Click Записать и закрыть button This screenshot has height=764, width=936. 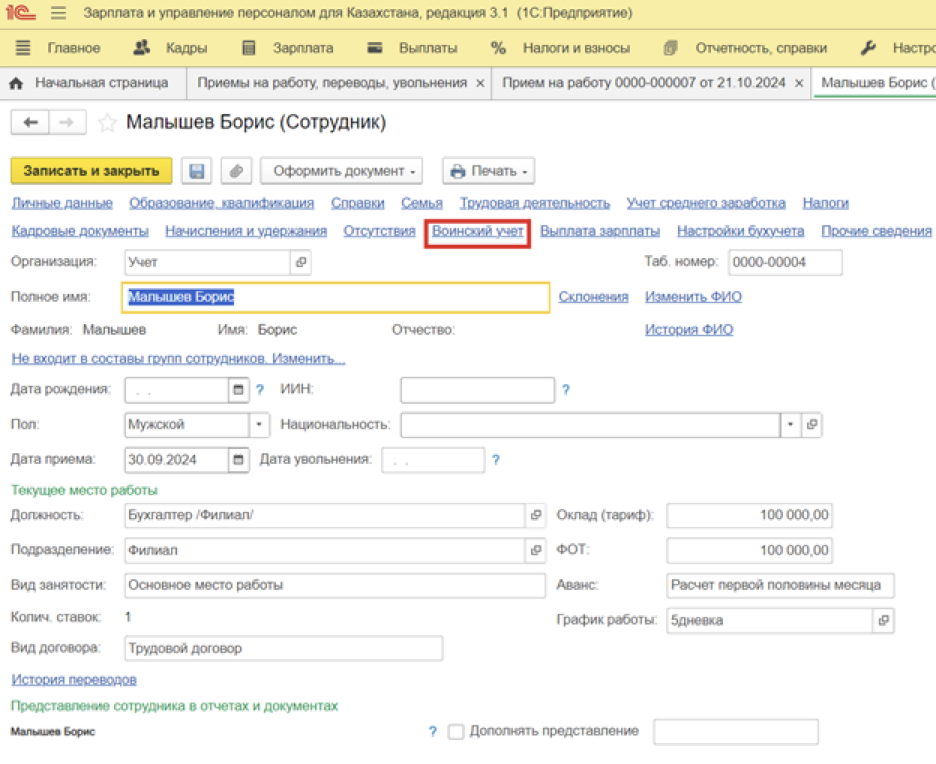(x=91, y=171)
